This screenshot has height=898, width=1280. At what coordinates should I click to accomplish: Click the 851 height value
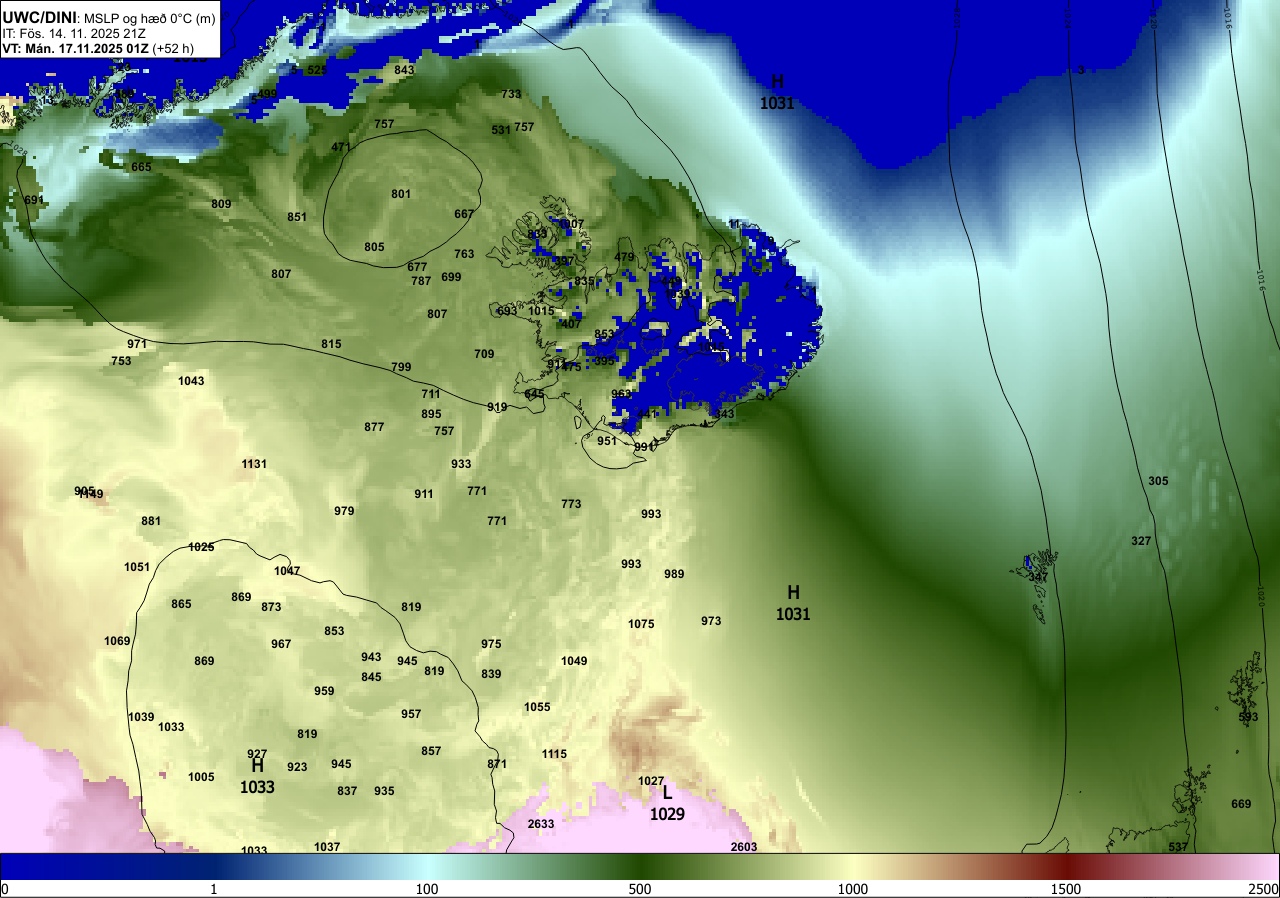pos(297,217)
